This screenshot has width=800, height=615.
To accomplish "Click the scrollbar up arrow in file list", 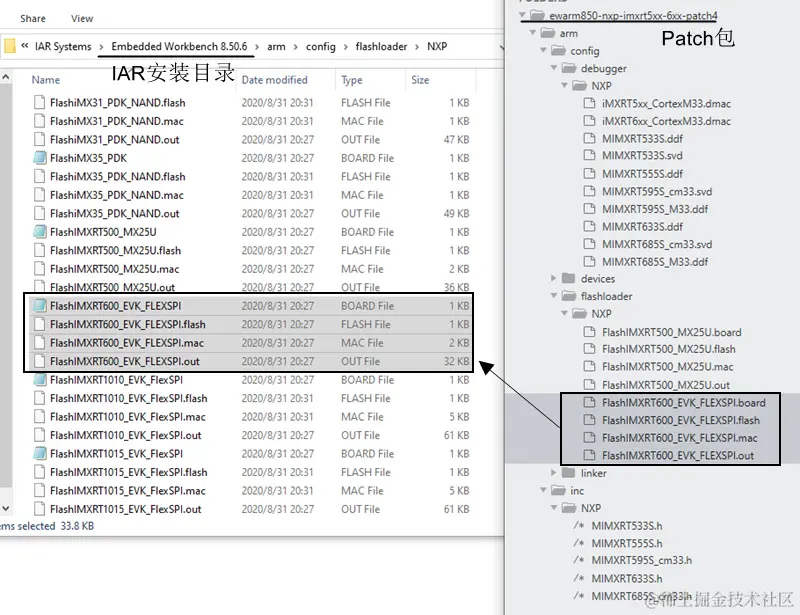I will click(6, 77).
